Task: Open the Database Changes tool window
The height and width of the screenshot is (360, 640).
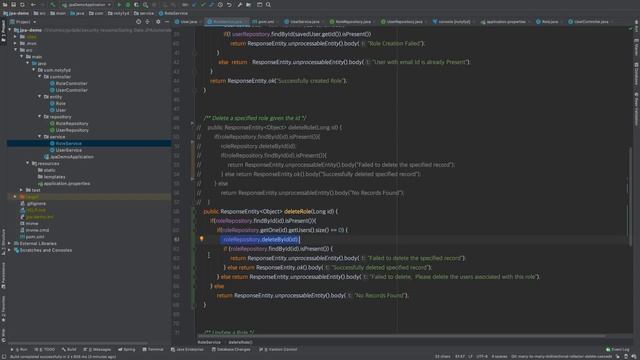Action: [231, 349]
